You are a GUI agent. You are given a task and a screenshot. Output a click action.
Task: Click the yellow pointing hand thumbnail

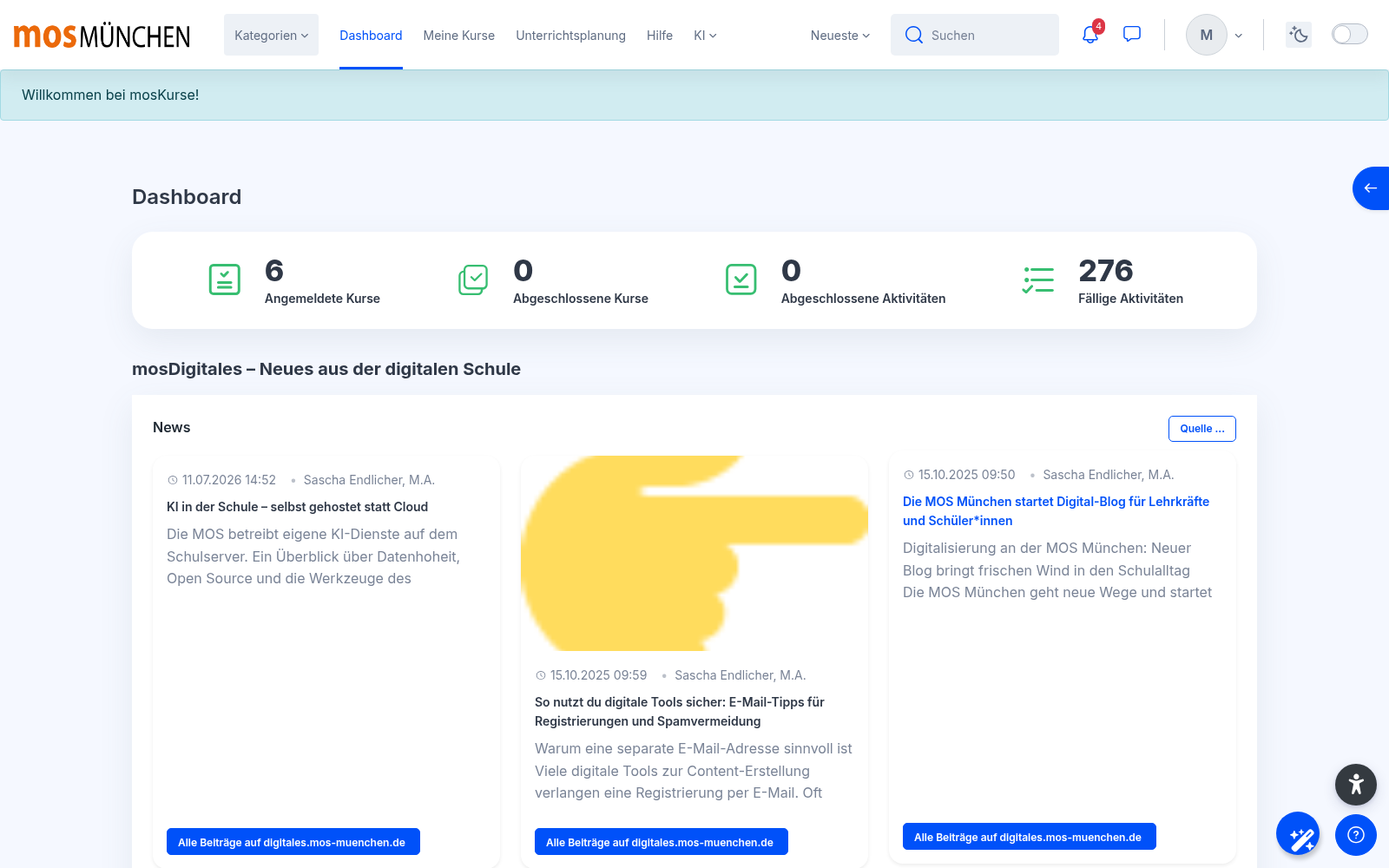point(694,553)
